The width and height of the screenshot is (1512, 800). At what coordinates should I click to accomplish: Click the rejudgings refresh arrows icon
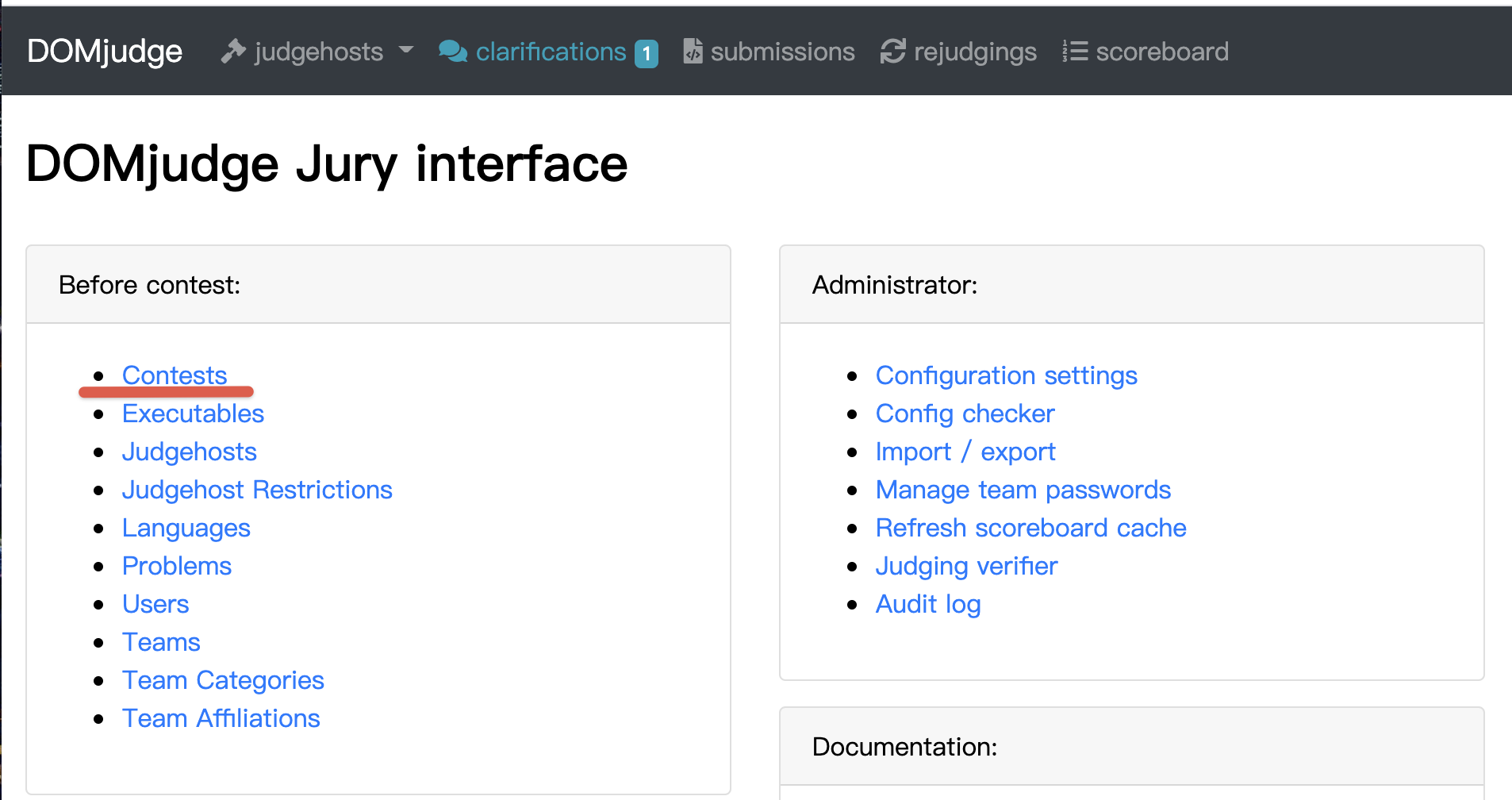point(893,52)
